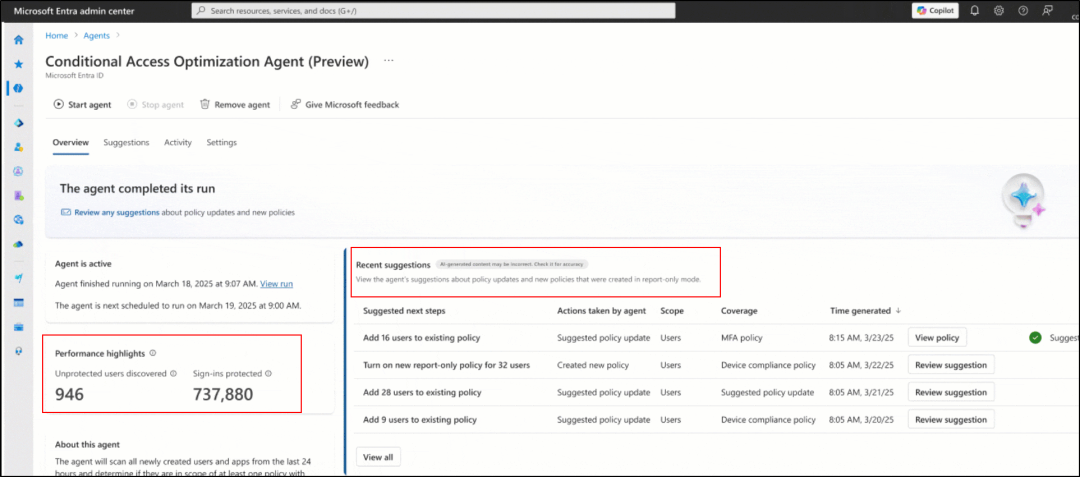Click the View policy button
Screen dimensions: 1080x477
(x=937, y=337)
